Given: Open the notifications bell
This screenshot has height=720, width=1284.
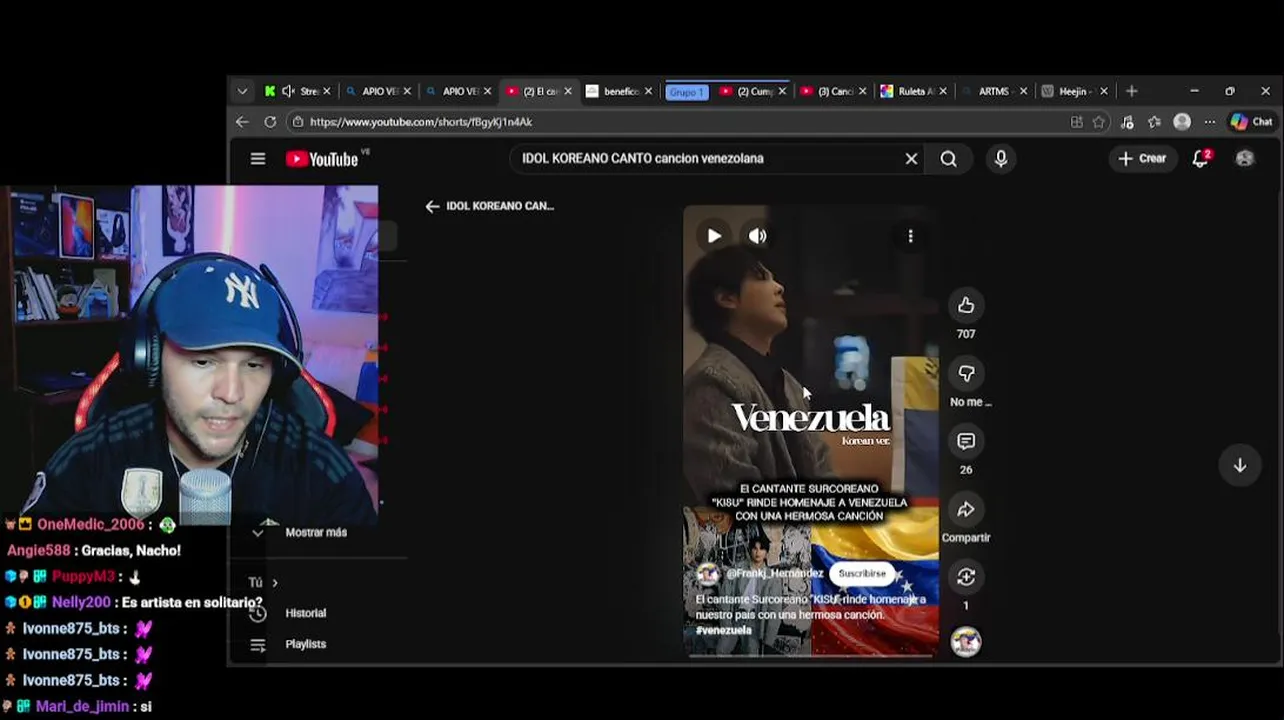Looking at the screenshot, I should (1201, 159).
